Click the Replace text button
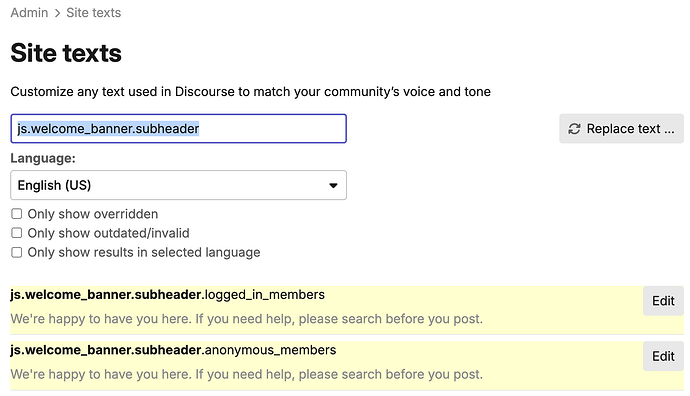Image resolution: width=690 pixels, height=396 pixels. (x=621, y=128)
